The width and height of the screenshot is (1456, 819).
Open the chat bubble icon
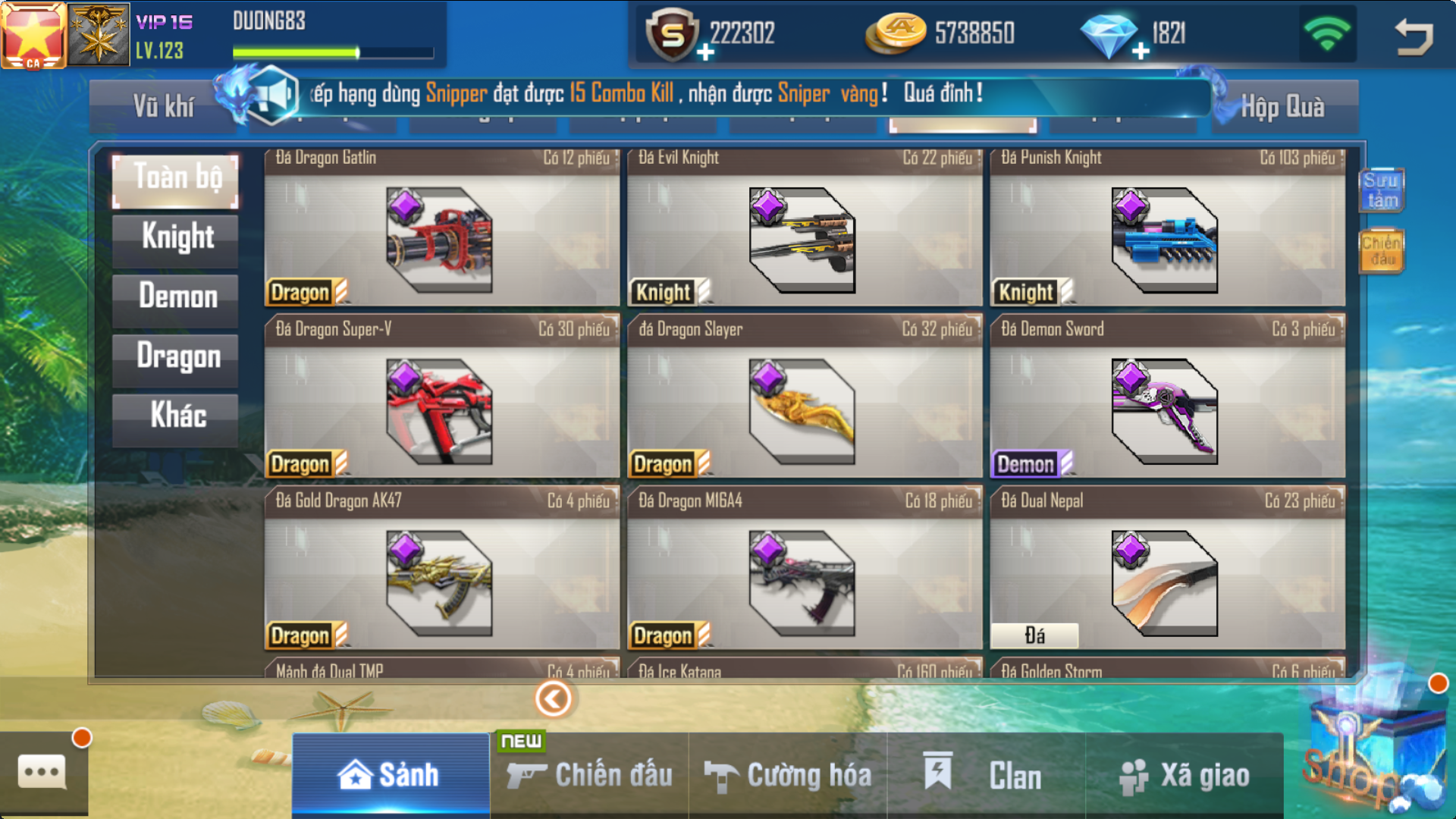click(42, 773)
